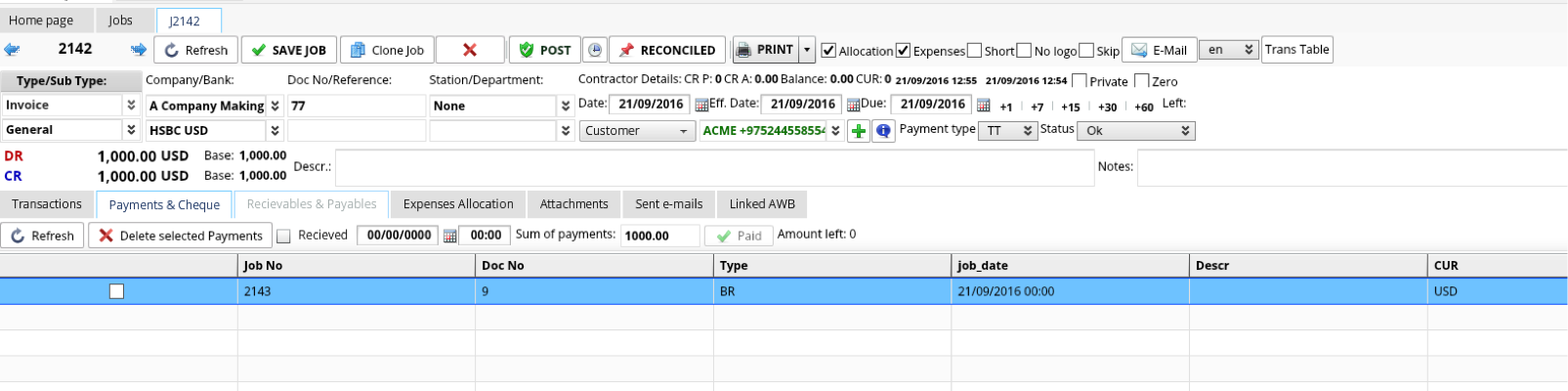Viewport: 1568px width, 391px height.
Task: Click the clock icon next to POST
Action: pyautogui.click(x=594, y=50)
